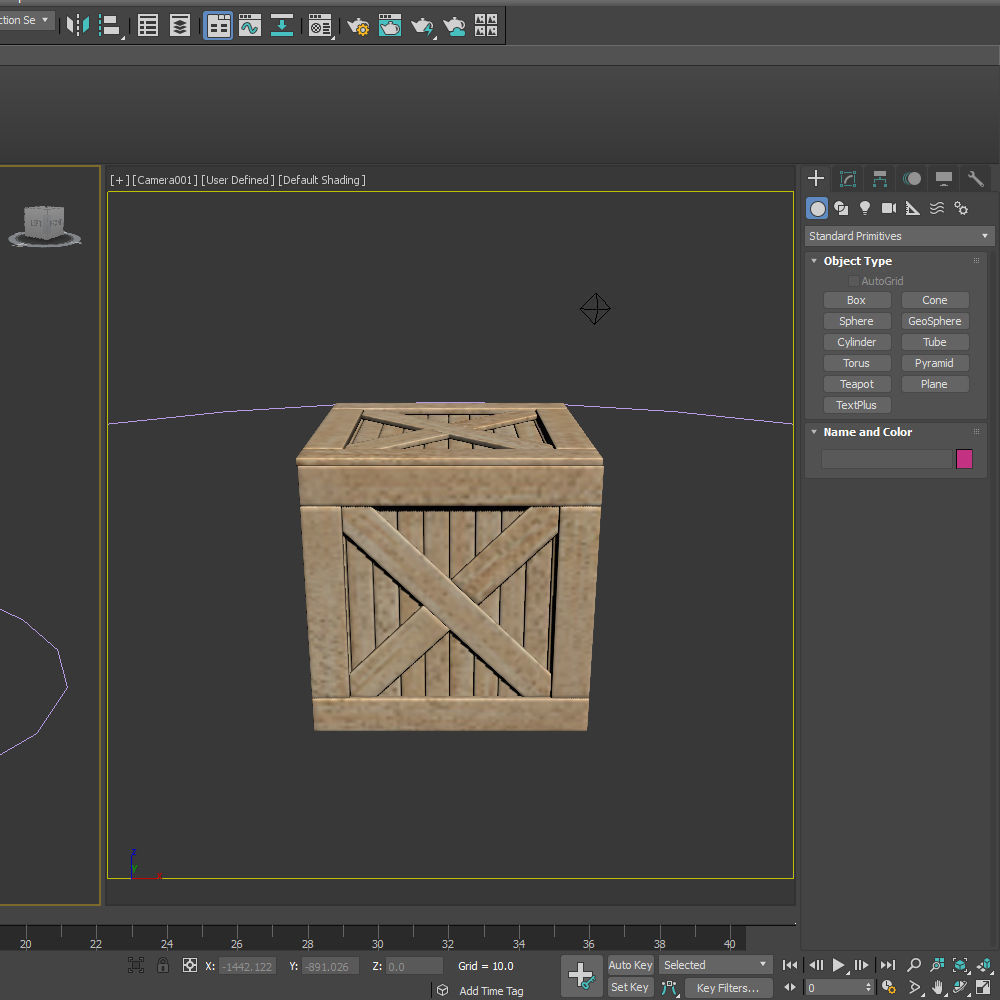Select the Systems gears category icon

pyautogui.click(x=960, y=208)
